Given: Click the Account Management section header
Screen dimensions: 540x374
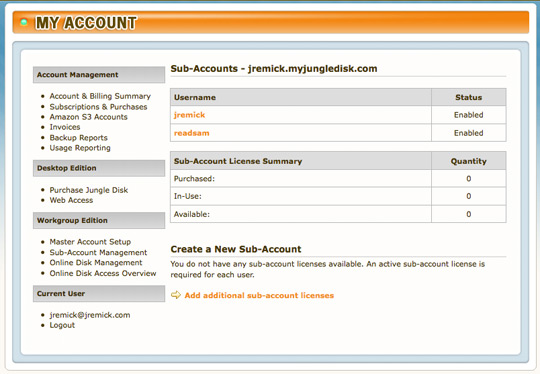Looking at the screenshot, I should [99, 75].
